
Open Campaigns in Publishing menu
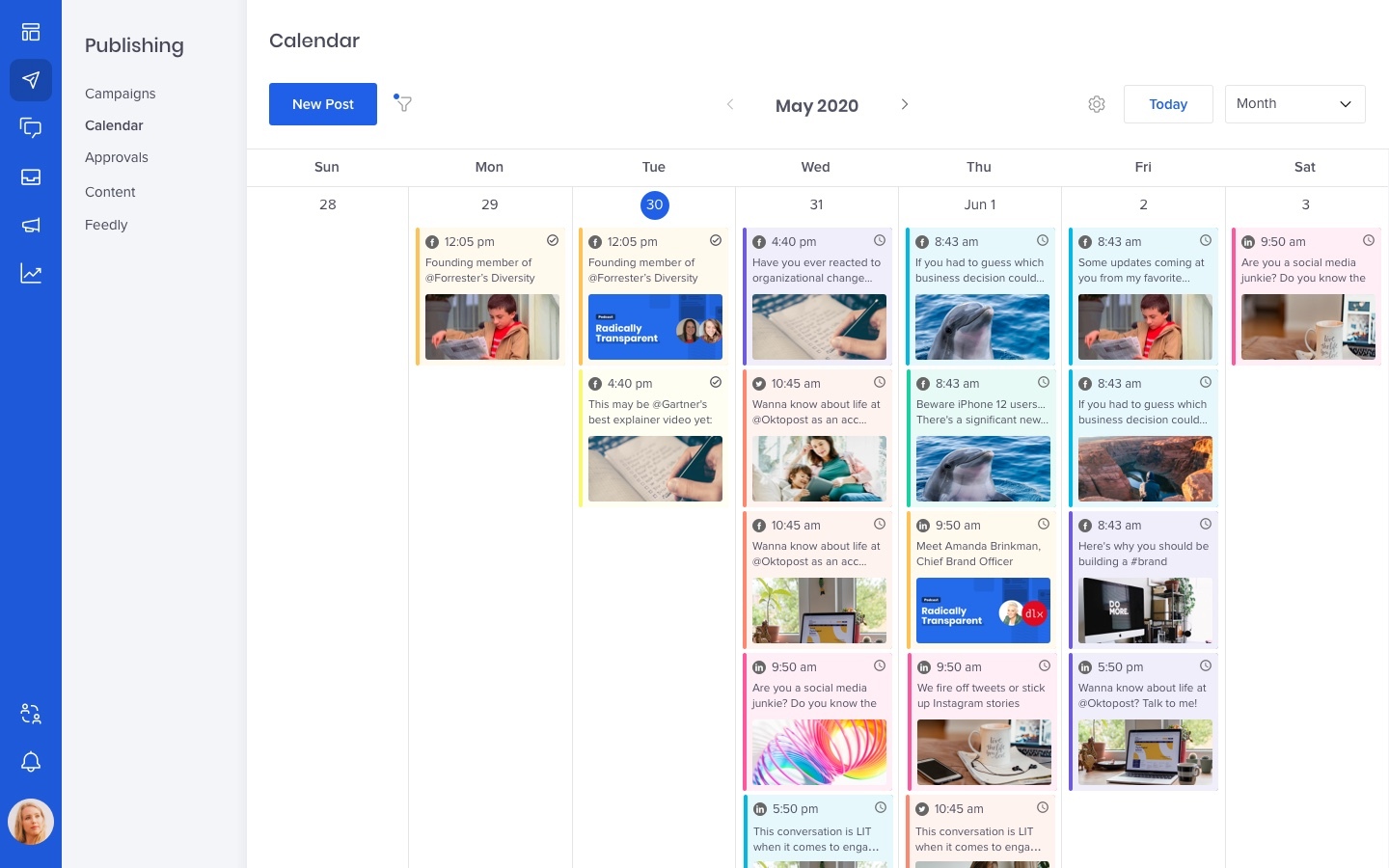121,94
